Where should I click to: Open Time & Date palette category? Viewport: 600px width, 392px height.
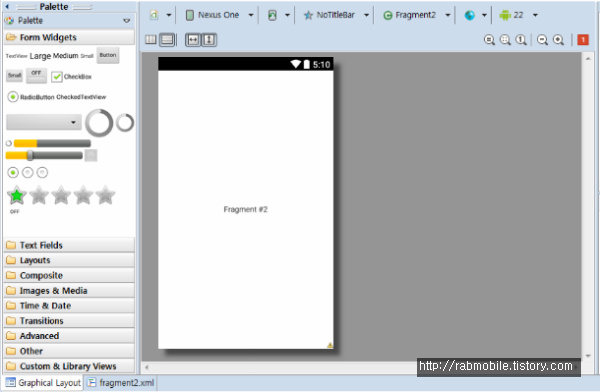pos(69,305)
